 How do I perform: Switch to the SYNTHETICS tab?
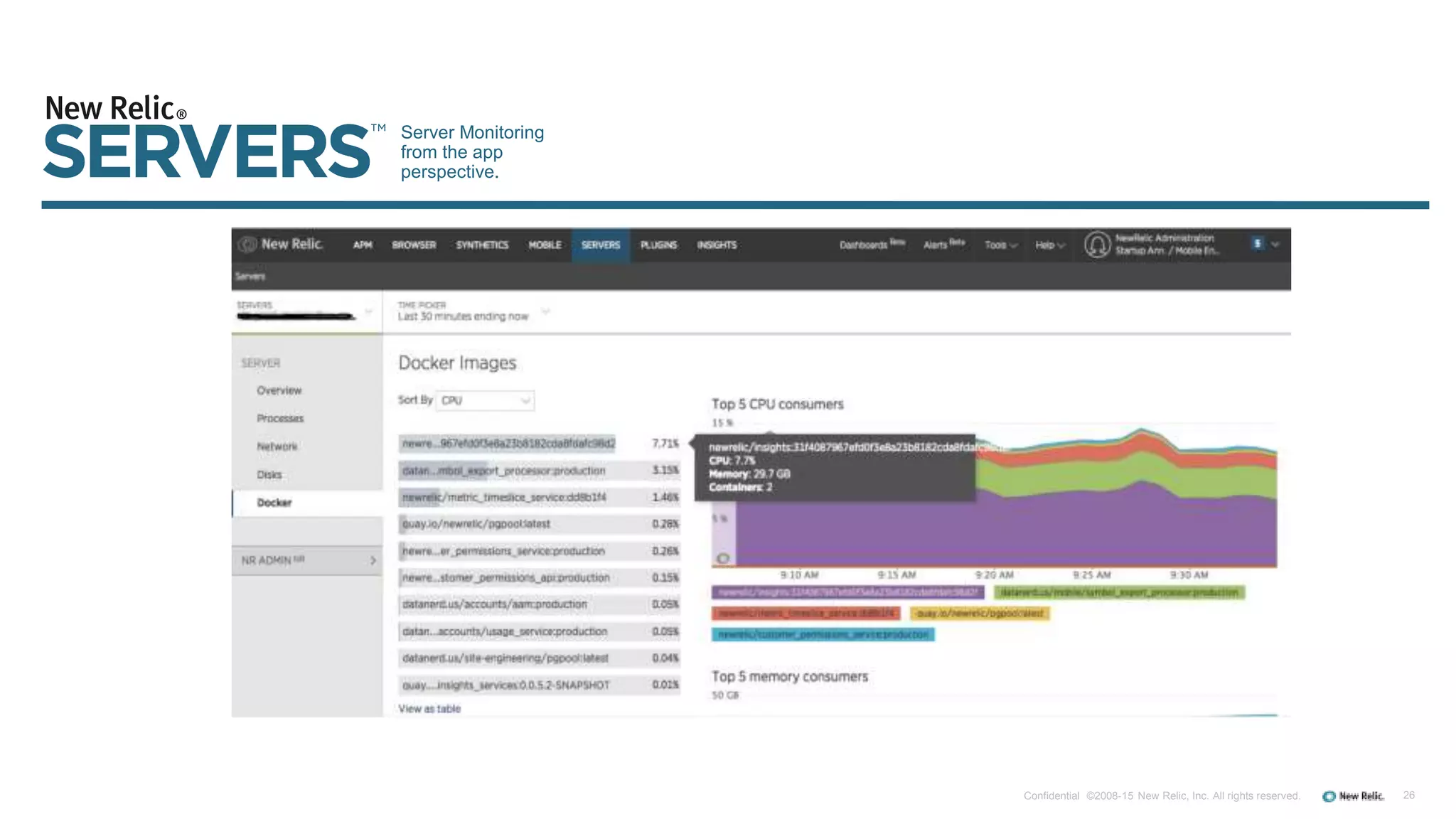coord(482,245)
